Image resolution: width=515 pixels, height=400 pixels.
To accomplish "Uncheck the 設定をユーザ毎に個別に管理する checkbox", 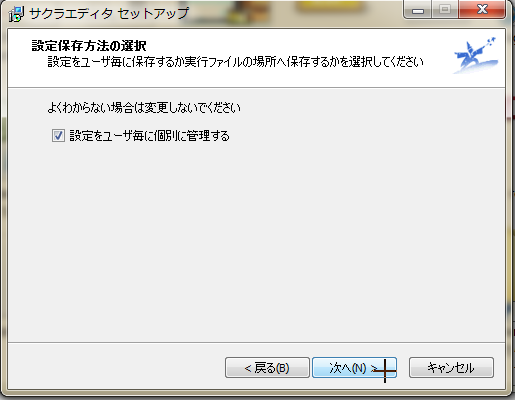I will (58, 136).
